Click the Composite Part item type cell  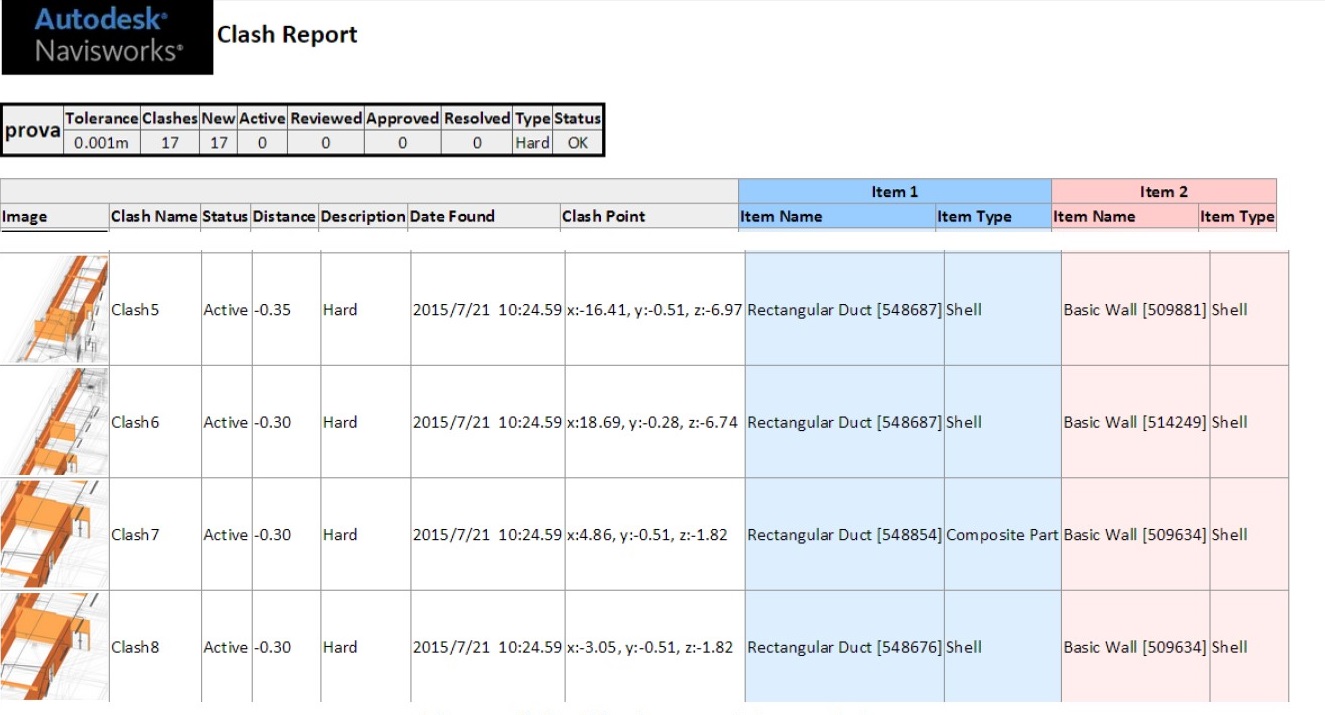pyautogui.click(x=1002, y=535)
